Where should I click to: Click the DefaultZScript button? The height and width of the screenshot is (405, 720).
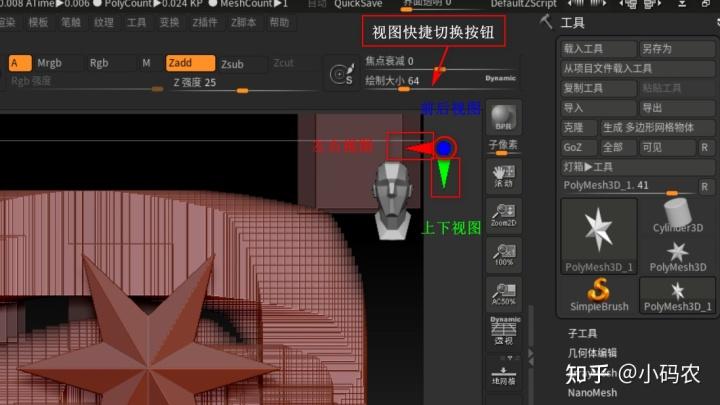523,4
